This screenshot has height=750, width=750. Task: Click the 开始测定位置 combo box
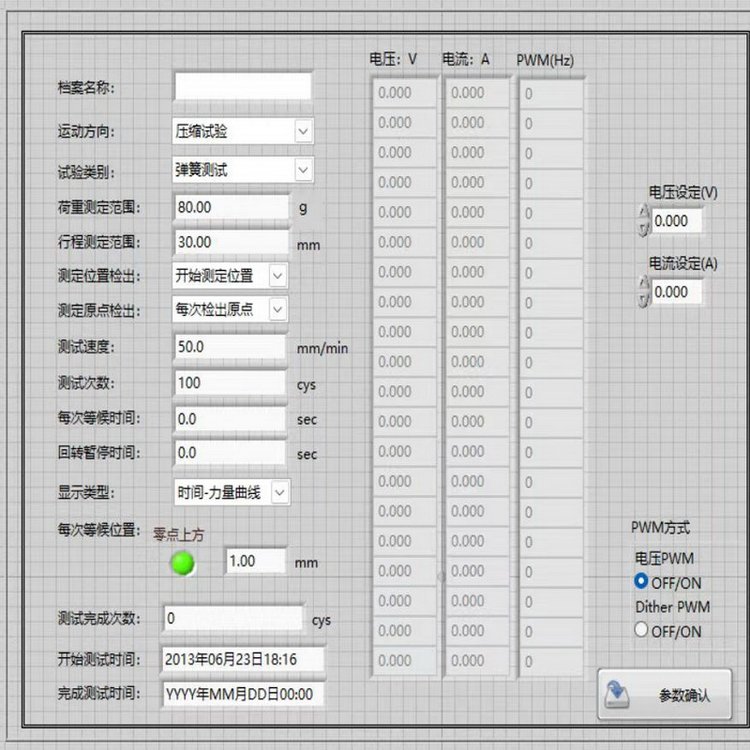(230, 276)
